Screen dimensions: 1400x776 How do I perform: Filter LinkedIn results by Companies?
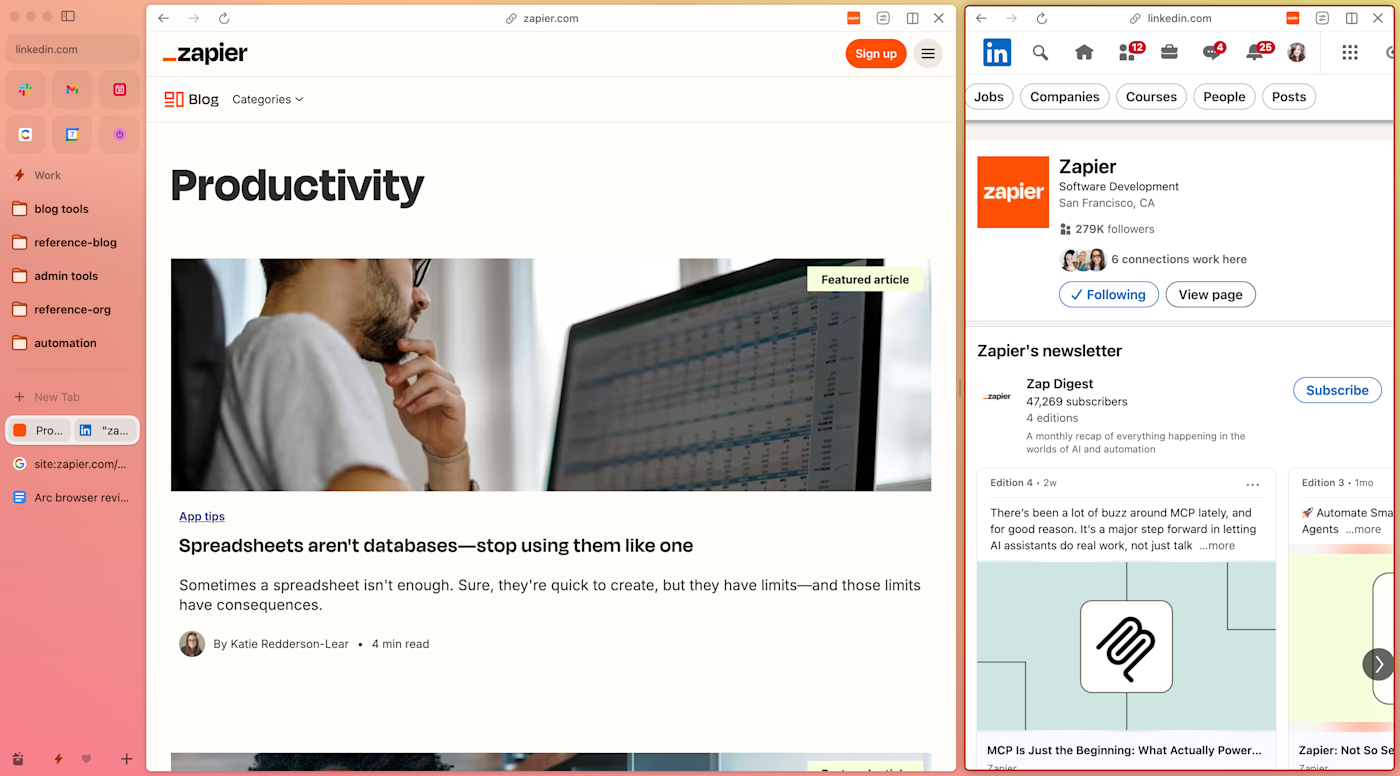tap(1065, 97)
